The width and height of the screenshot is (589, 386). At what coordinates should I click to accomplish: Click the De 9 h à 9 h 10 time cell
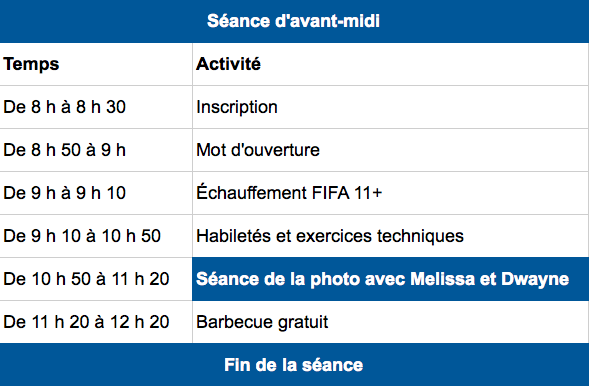click(x=96, y=193)
